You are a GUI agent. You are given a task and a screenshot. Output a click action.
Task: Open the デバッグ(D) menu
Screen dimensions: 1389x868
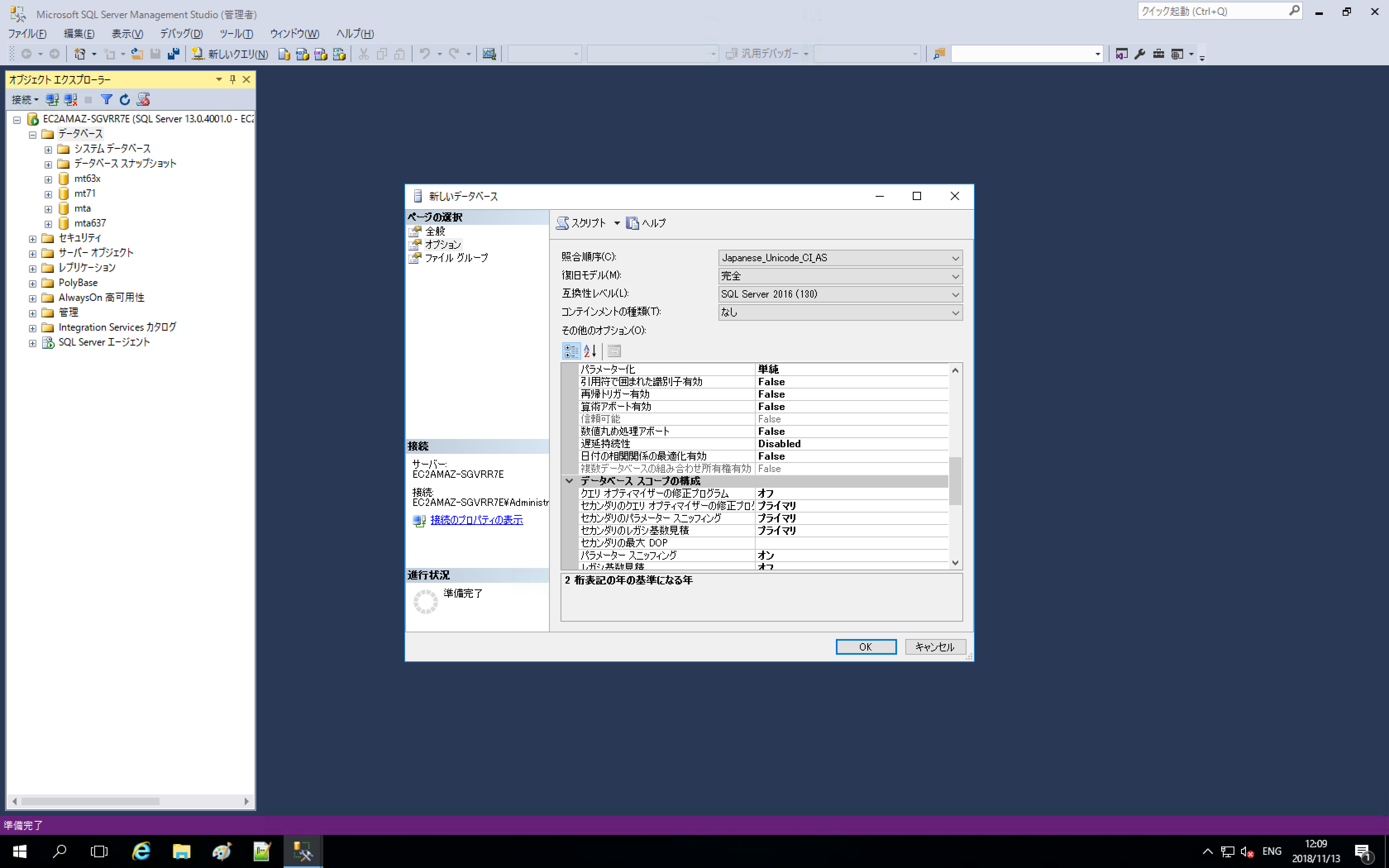point(181,34)
